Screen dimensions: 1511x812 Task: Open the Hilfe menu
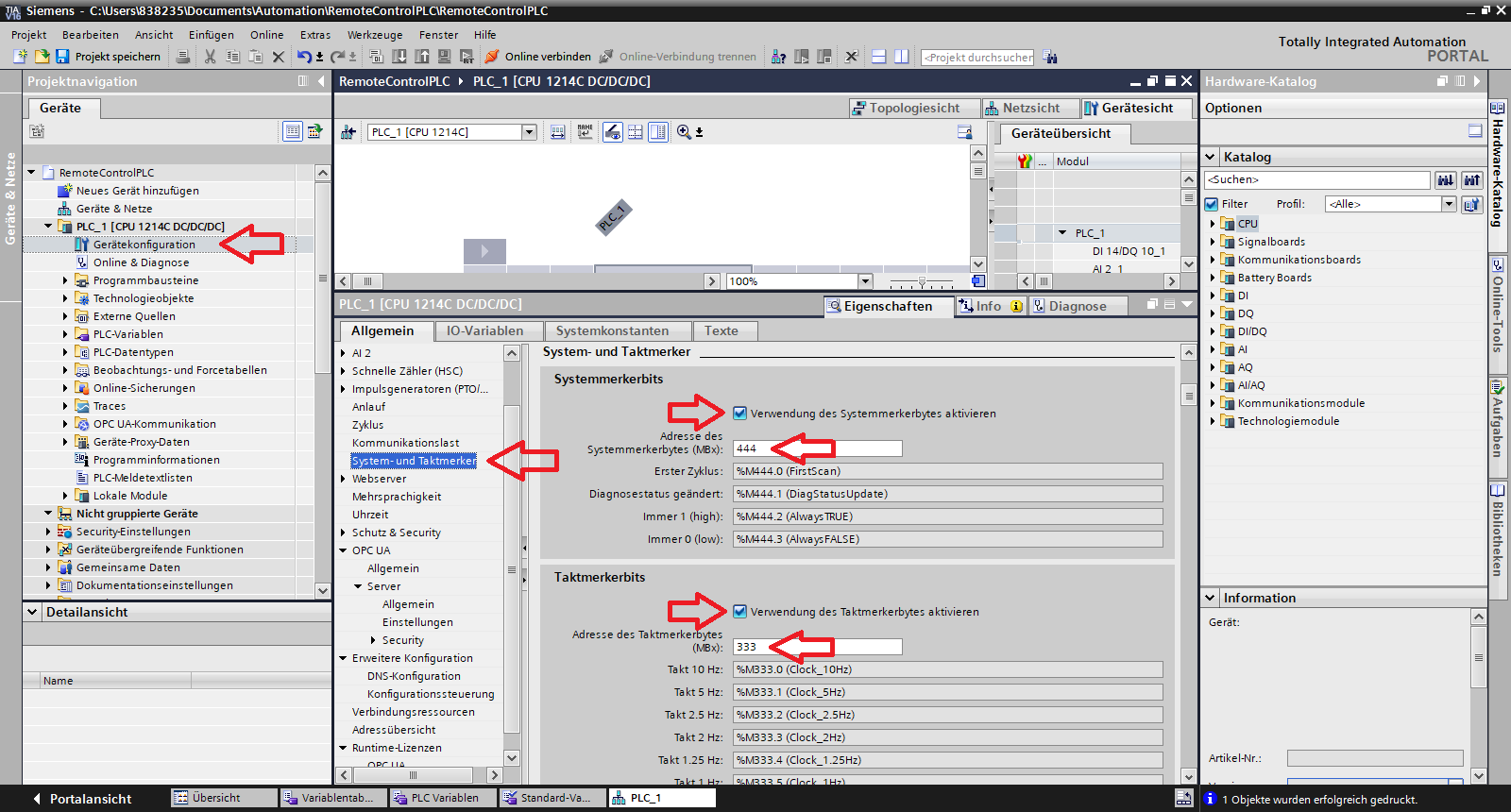coord(484,35)
